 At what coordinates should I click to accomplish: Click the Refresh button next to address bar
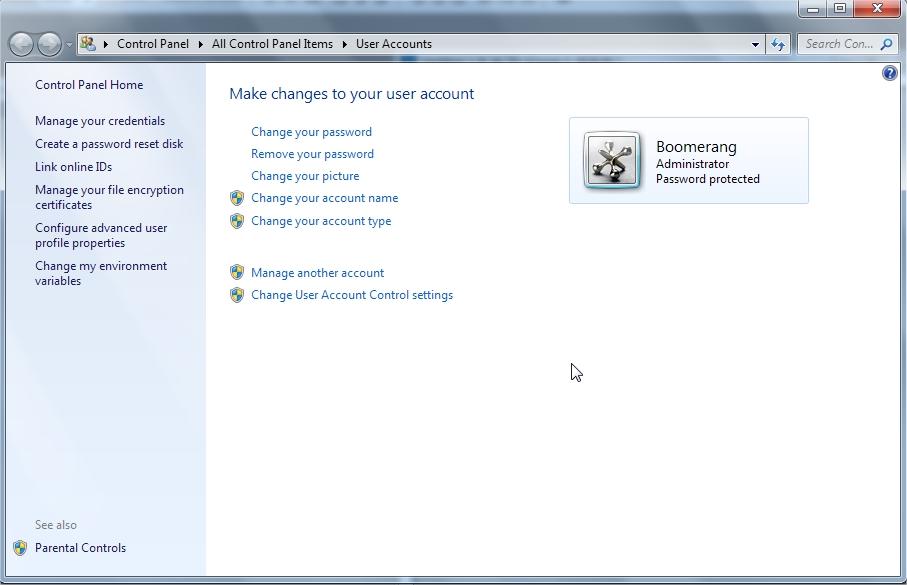pos(778,44)
